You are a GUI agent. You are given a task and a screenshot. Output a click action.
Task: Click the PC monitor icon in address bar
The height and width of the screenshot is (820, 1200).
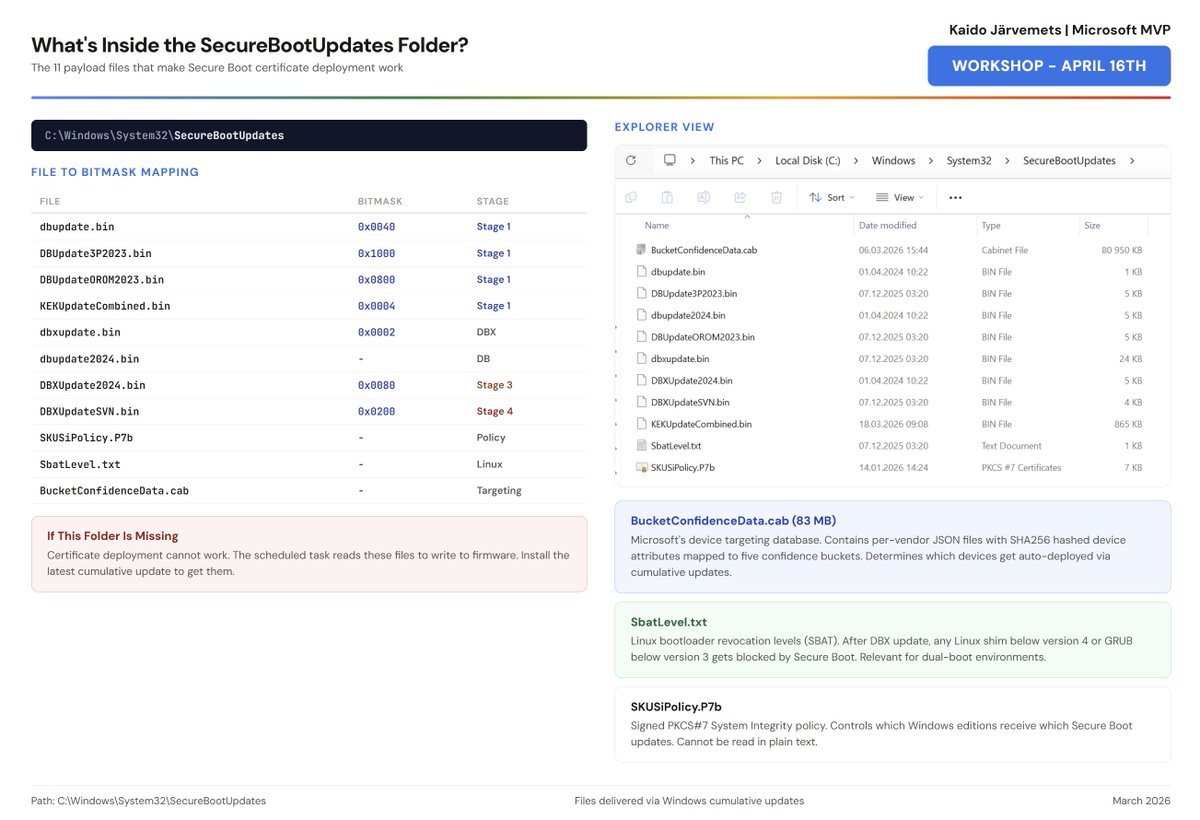point(669,160)
